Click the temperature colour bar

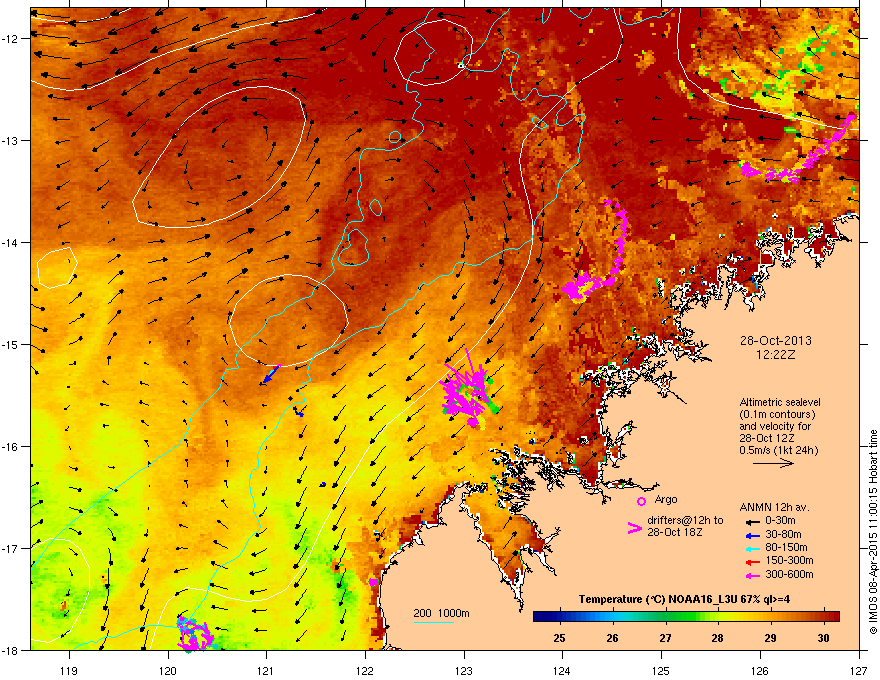[x=686, y=617]
